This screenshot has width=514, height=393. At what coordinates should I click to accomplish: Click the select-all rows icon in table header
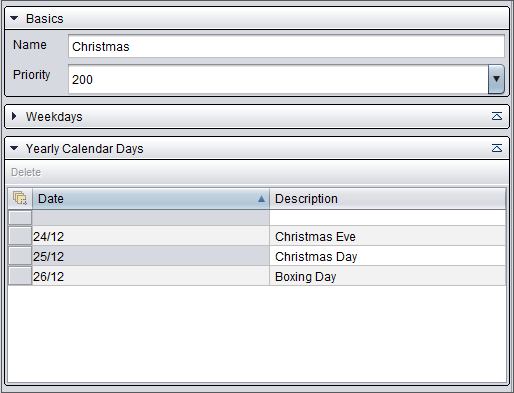(x=20, y=198)
